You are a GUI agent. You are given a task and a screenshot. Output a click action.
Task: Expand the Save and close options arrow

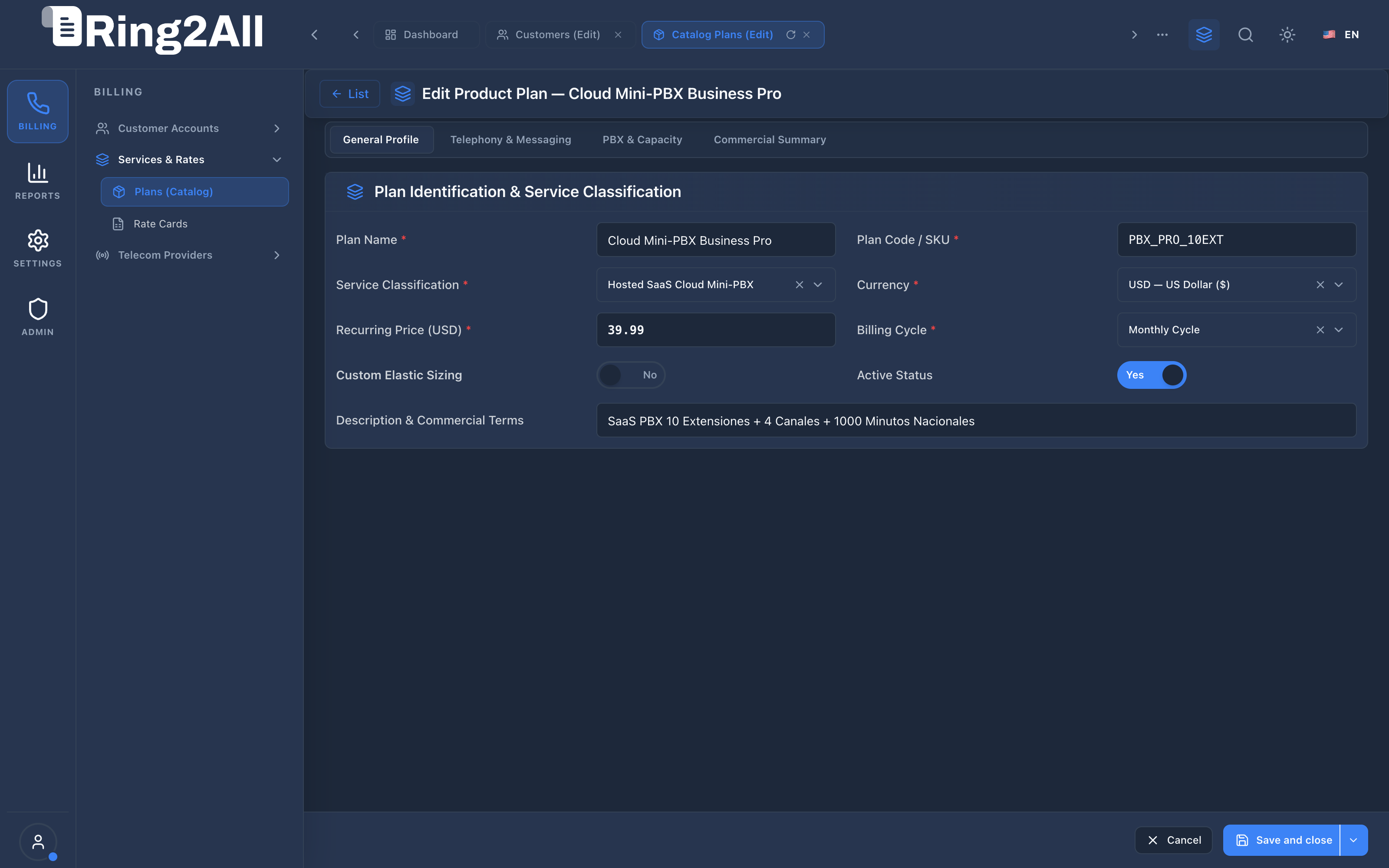(x=1353, y=841)
